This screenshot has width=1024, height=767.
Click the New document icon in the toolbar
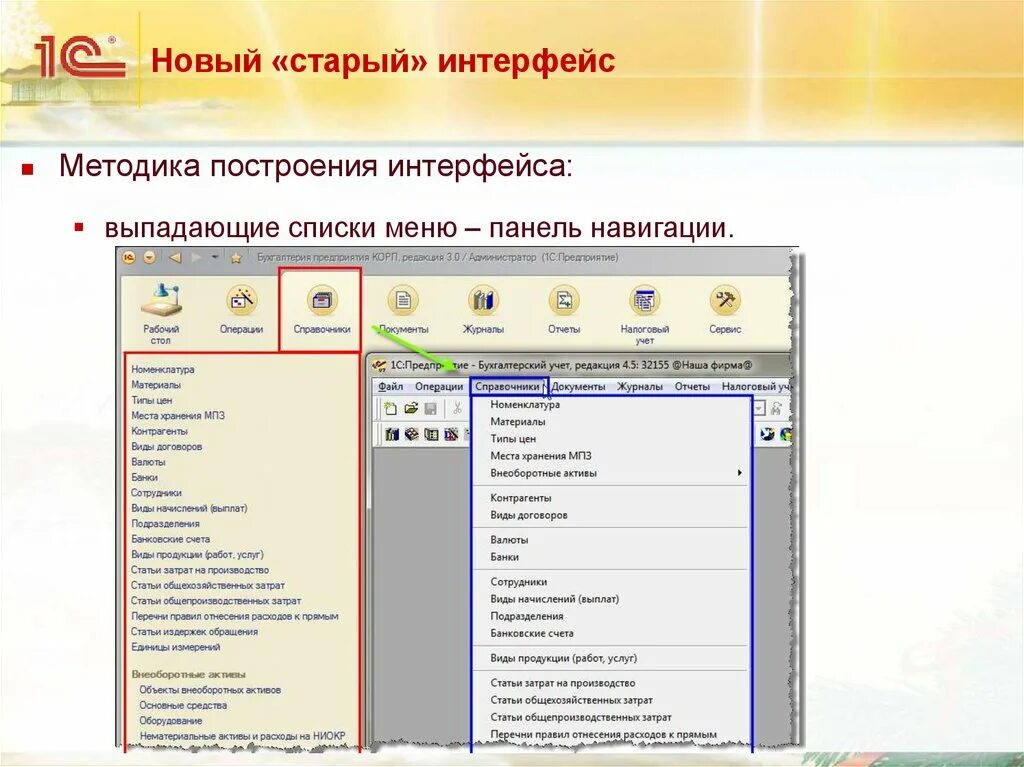point(389,409)
